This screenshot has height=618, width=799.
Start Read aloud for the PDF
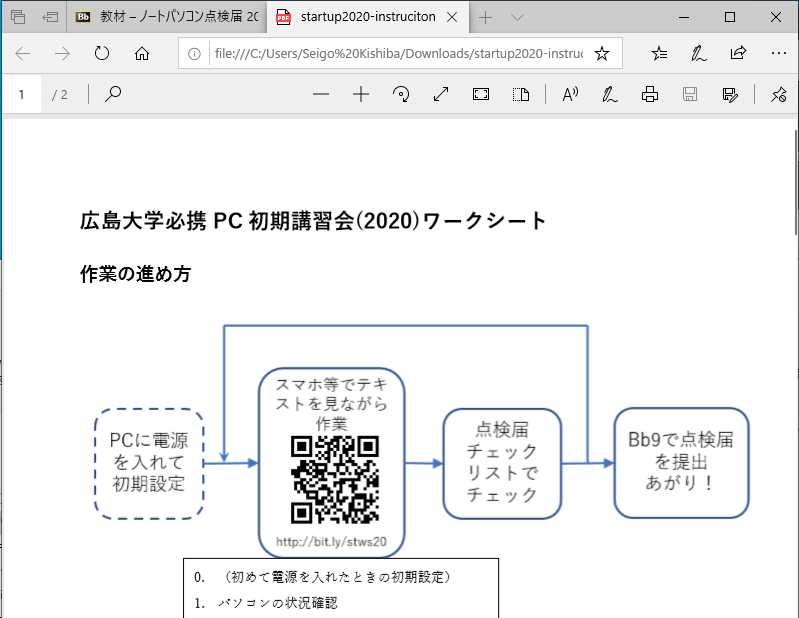(571, 95)
